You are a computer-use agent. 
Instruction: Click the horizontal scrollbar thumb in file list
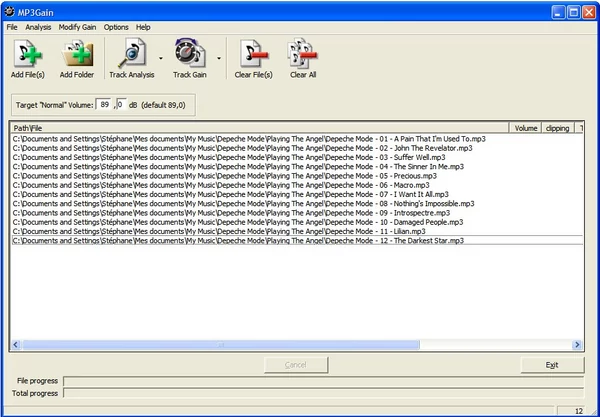click(x=221, y=345)
